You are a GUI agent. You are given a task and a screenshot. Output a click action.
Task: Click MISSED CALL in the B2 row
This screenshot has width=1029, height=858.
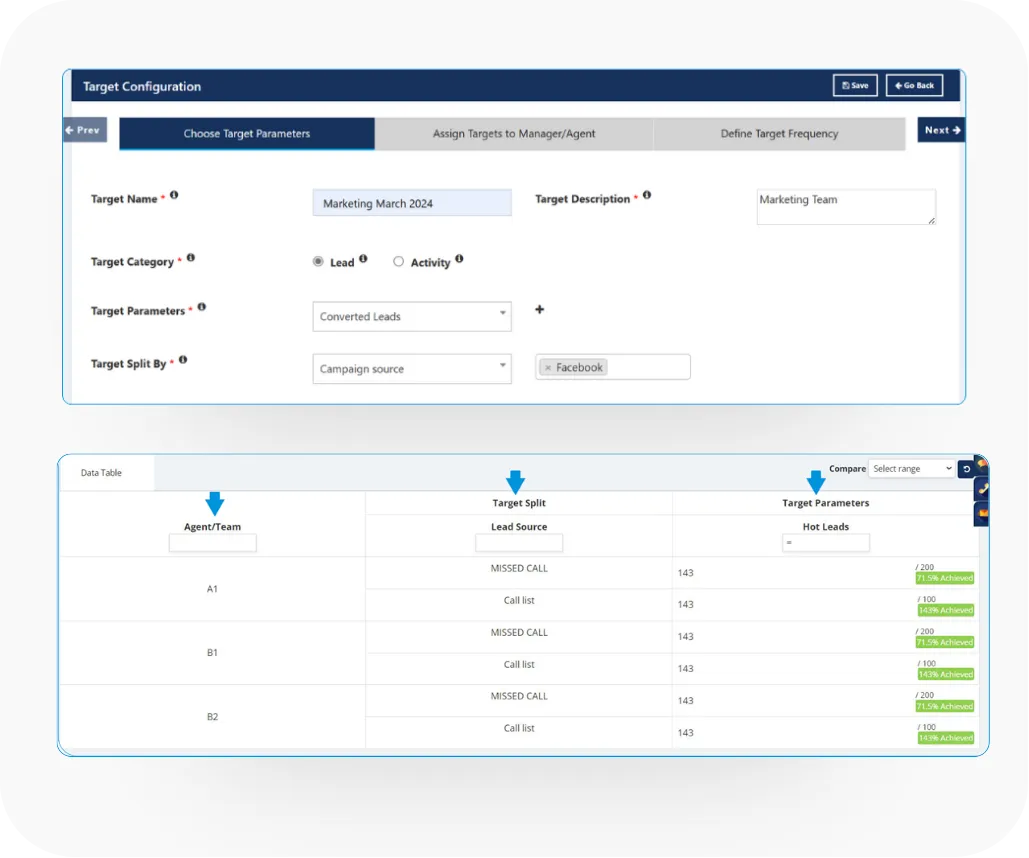[x=519, y=696]
